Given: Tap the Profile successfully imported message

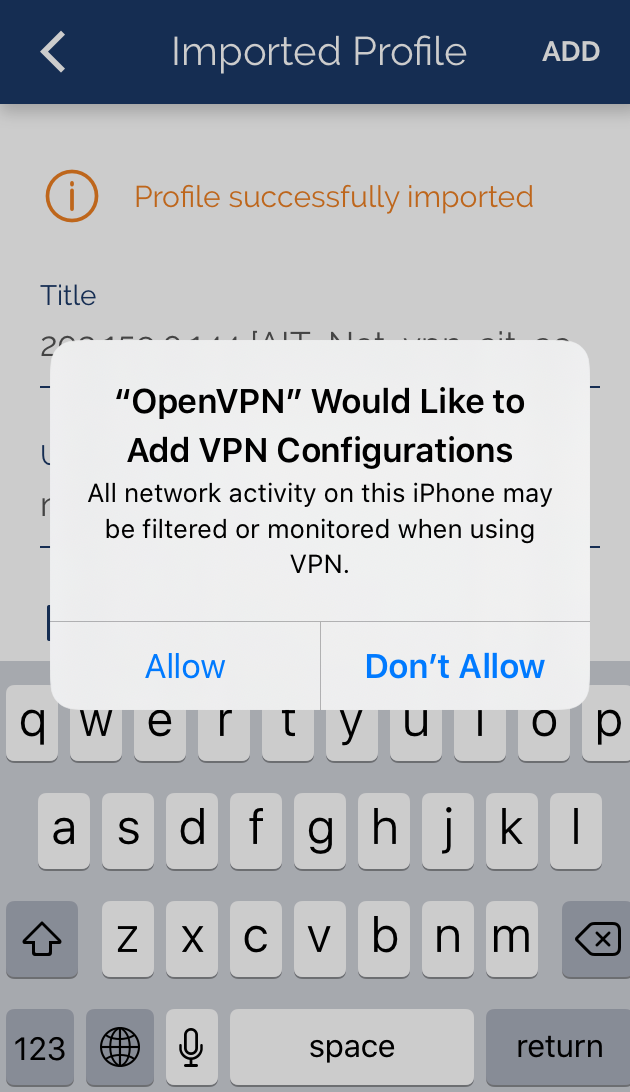Looking at the screenshot, I should (x=333, y=197).
